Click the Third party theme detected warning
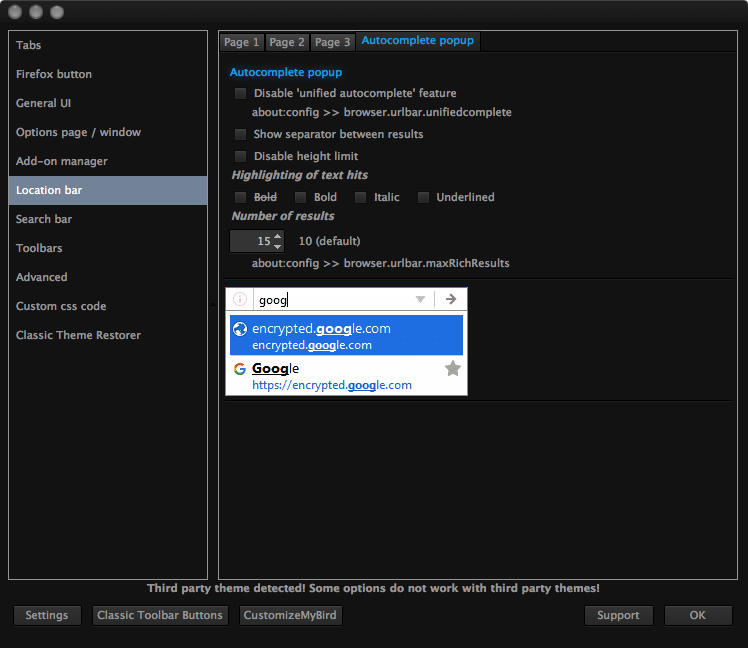748x648 pixels. coord(373,588)
